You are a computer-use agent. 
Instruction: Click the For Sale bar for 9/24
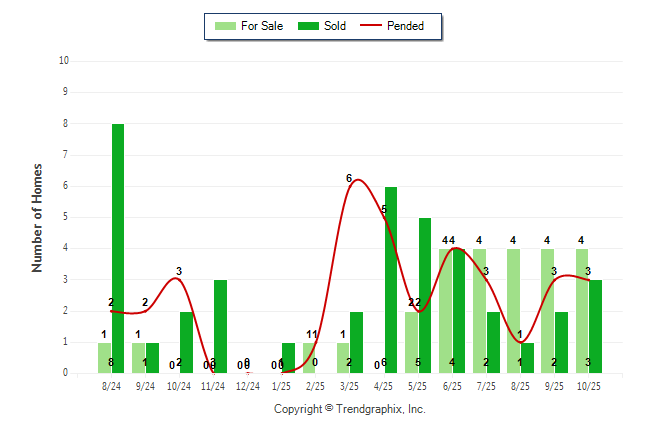coord(139,357)
